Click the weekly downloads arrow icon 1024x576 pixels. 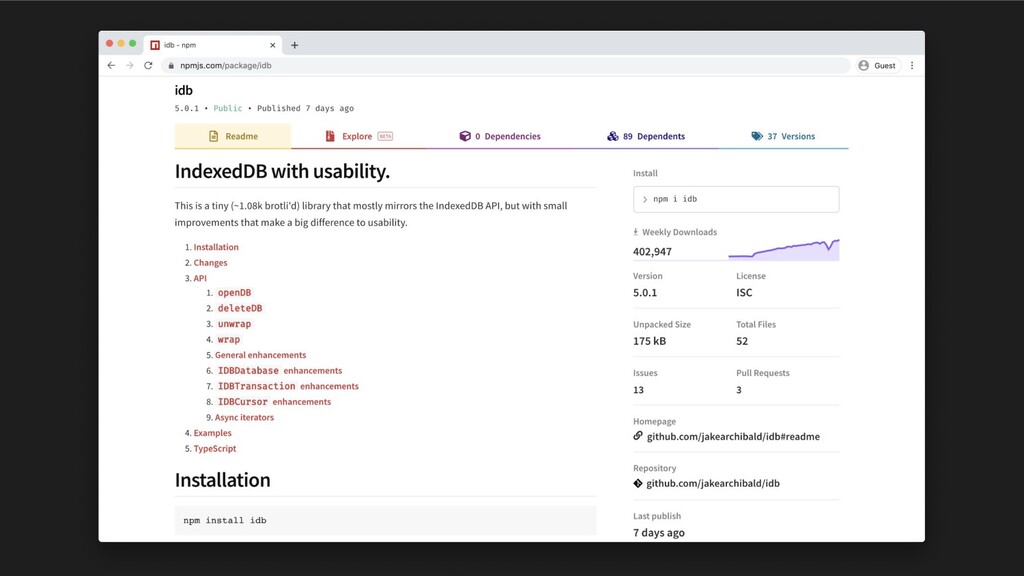click(x=635, y=232)
